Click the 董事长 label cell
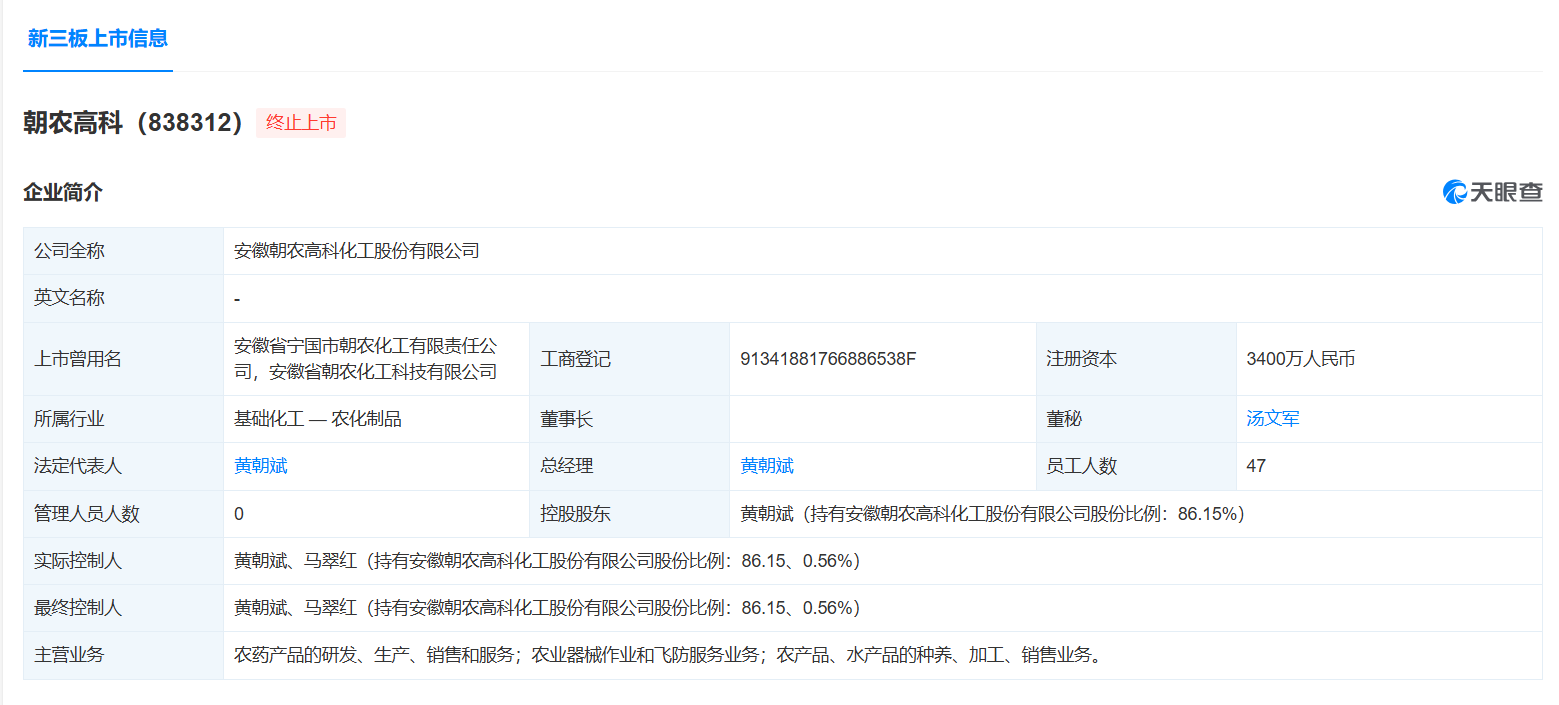The image size is (1559, 705). pos(629,419)
